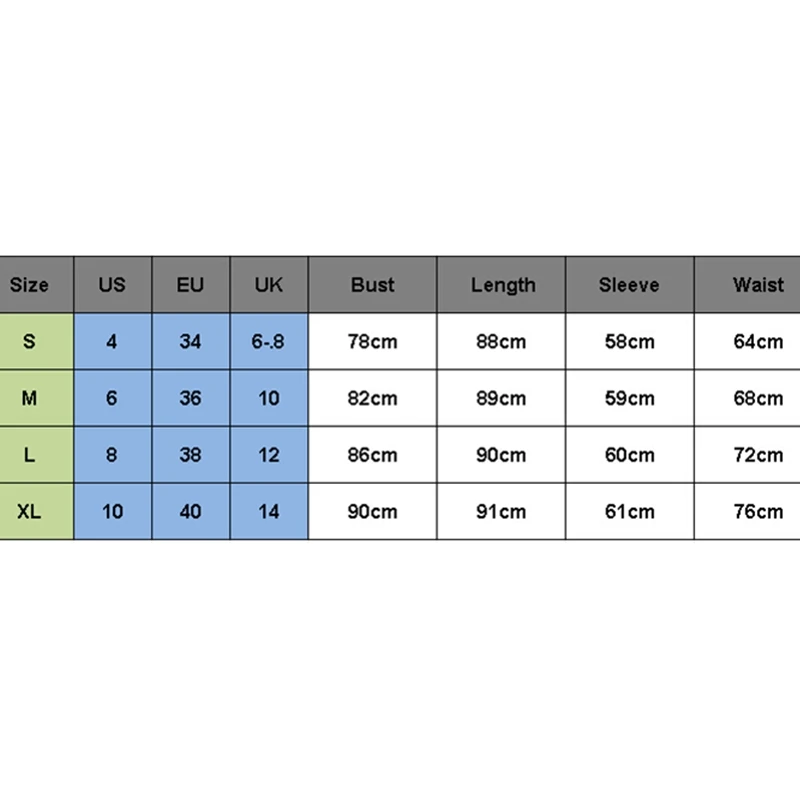Click the Waist header cell

757,285
